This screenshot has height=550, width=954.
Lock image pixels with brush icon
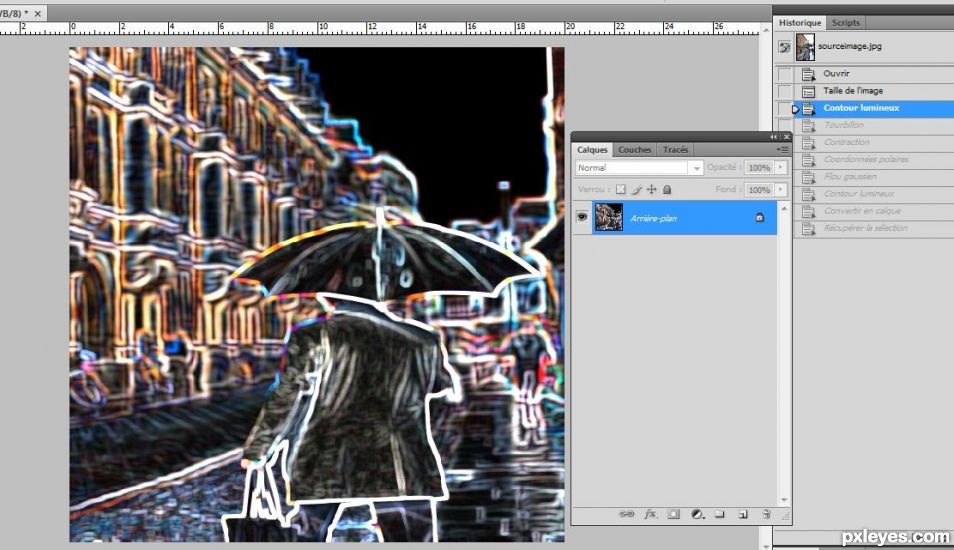click(x=636, y=190)
